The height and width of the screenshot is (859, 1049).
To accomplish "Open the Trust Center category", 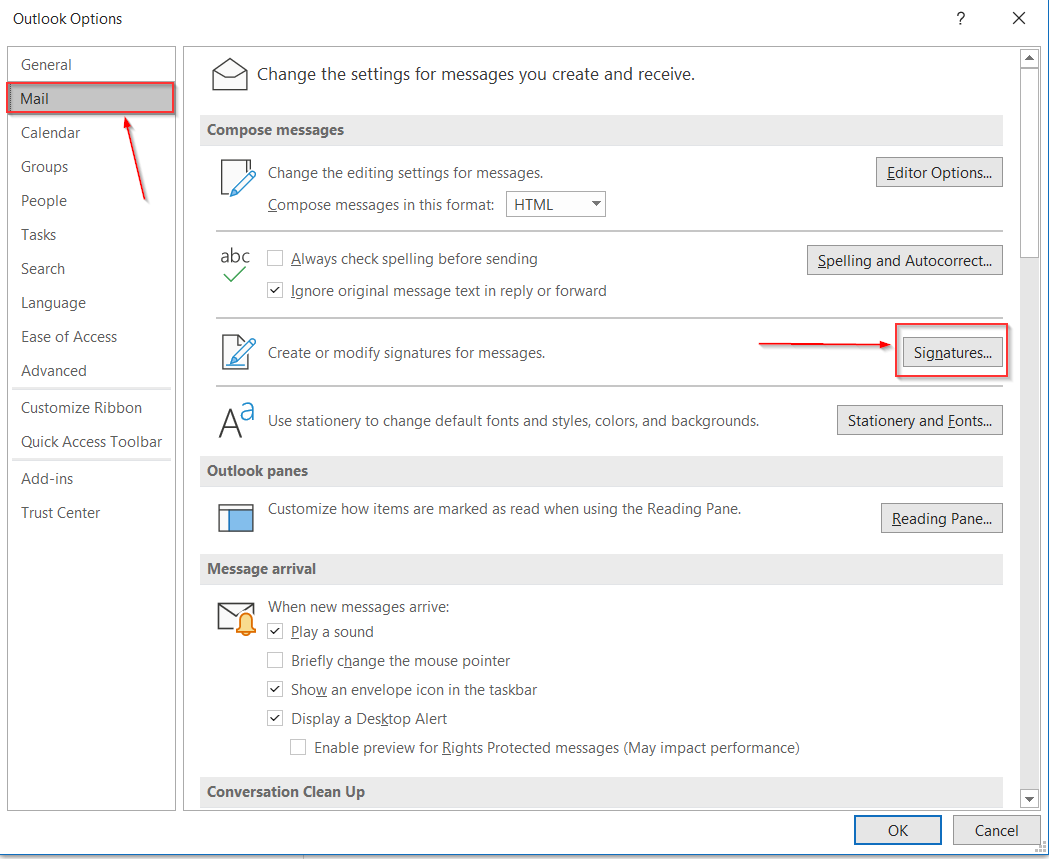I will (x=92, y=512).
